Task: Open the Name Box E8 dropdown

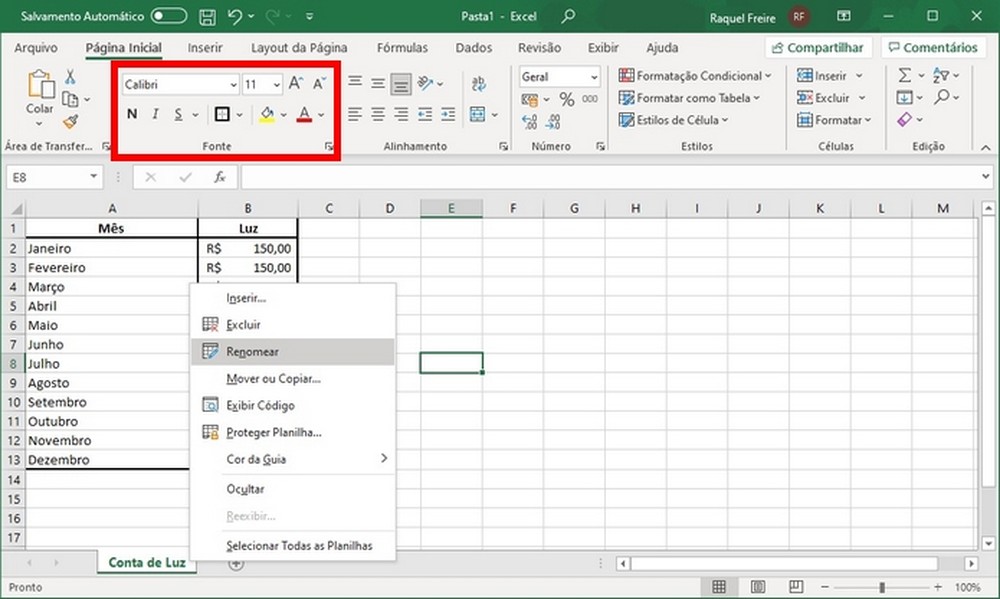Action: [x=93, y=177]
